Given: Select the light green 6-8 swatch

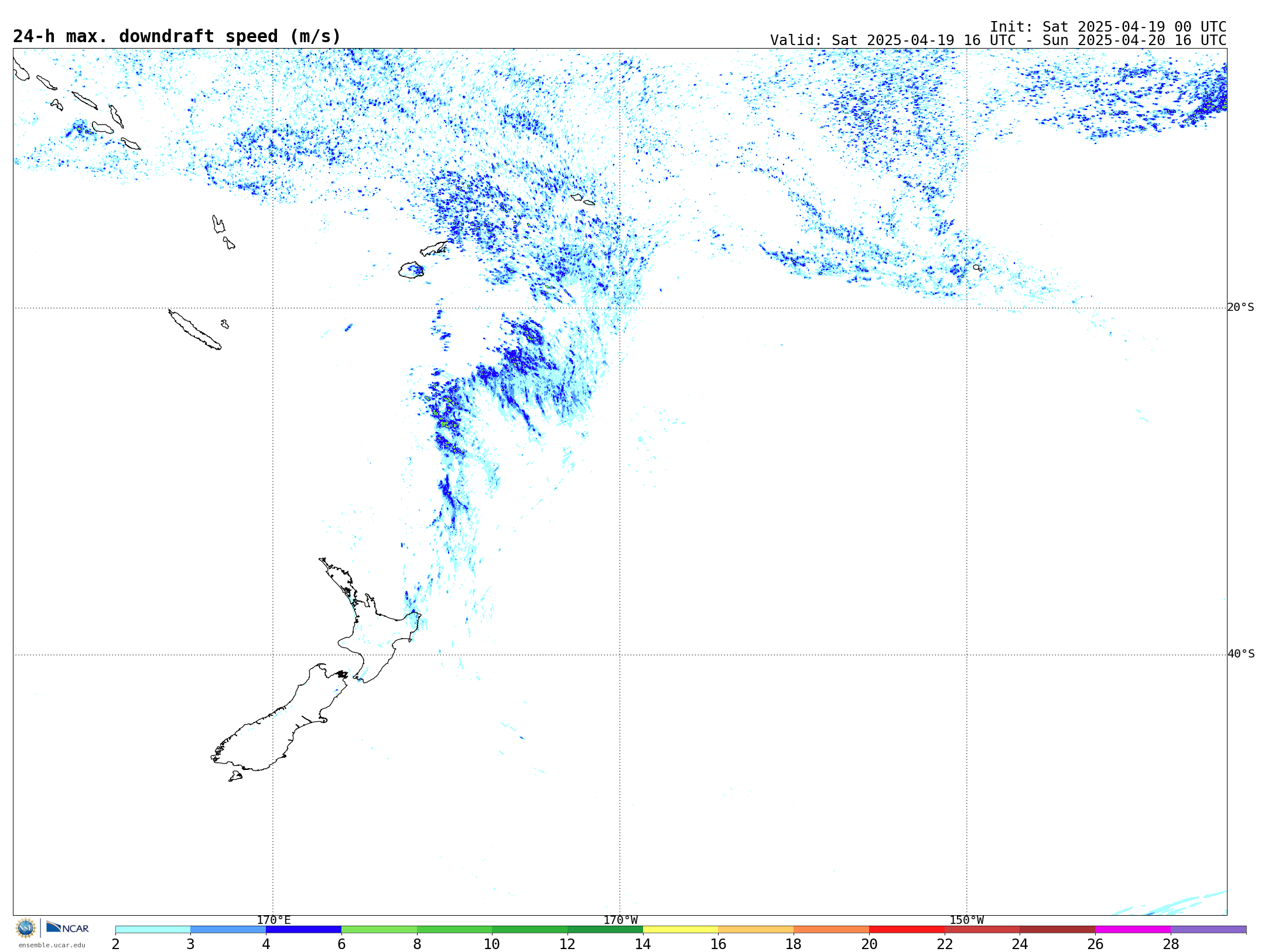Looking at the screenshot, I should pyautogui.click(x=379, y=930).
